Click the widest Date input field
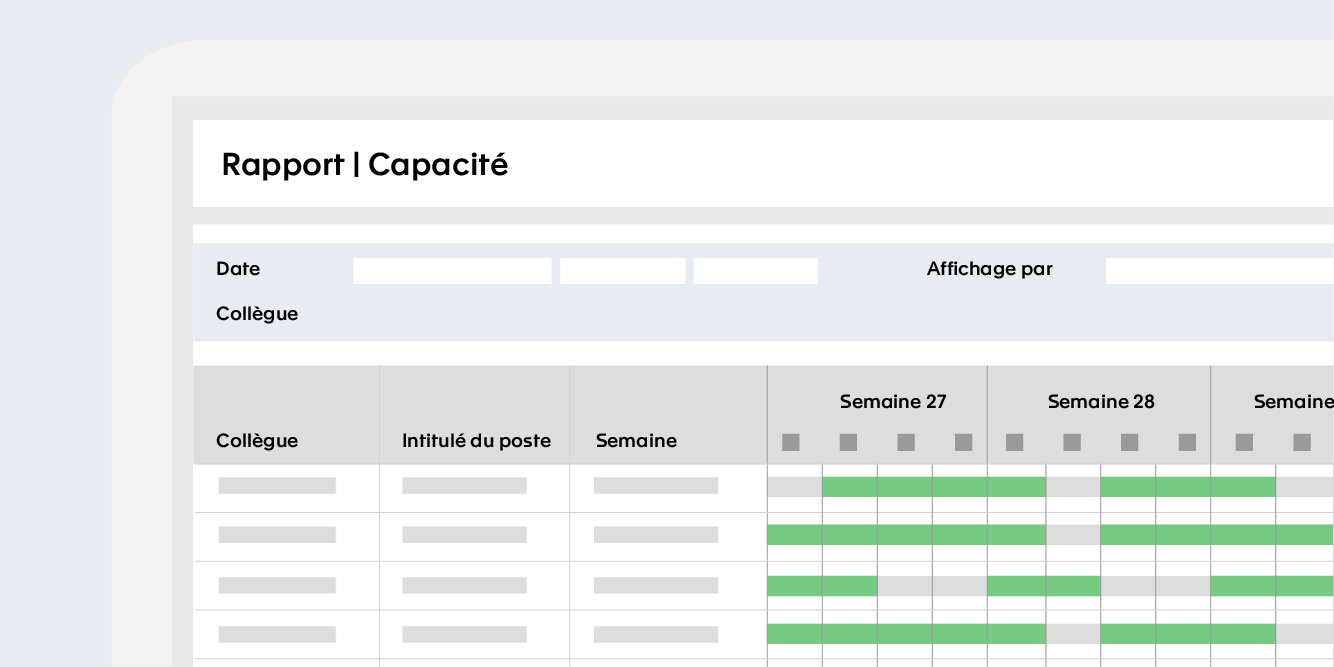Screen dimensions: 1334x667 (452, 271)
